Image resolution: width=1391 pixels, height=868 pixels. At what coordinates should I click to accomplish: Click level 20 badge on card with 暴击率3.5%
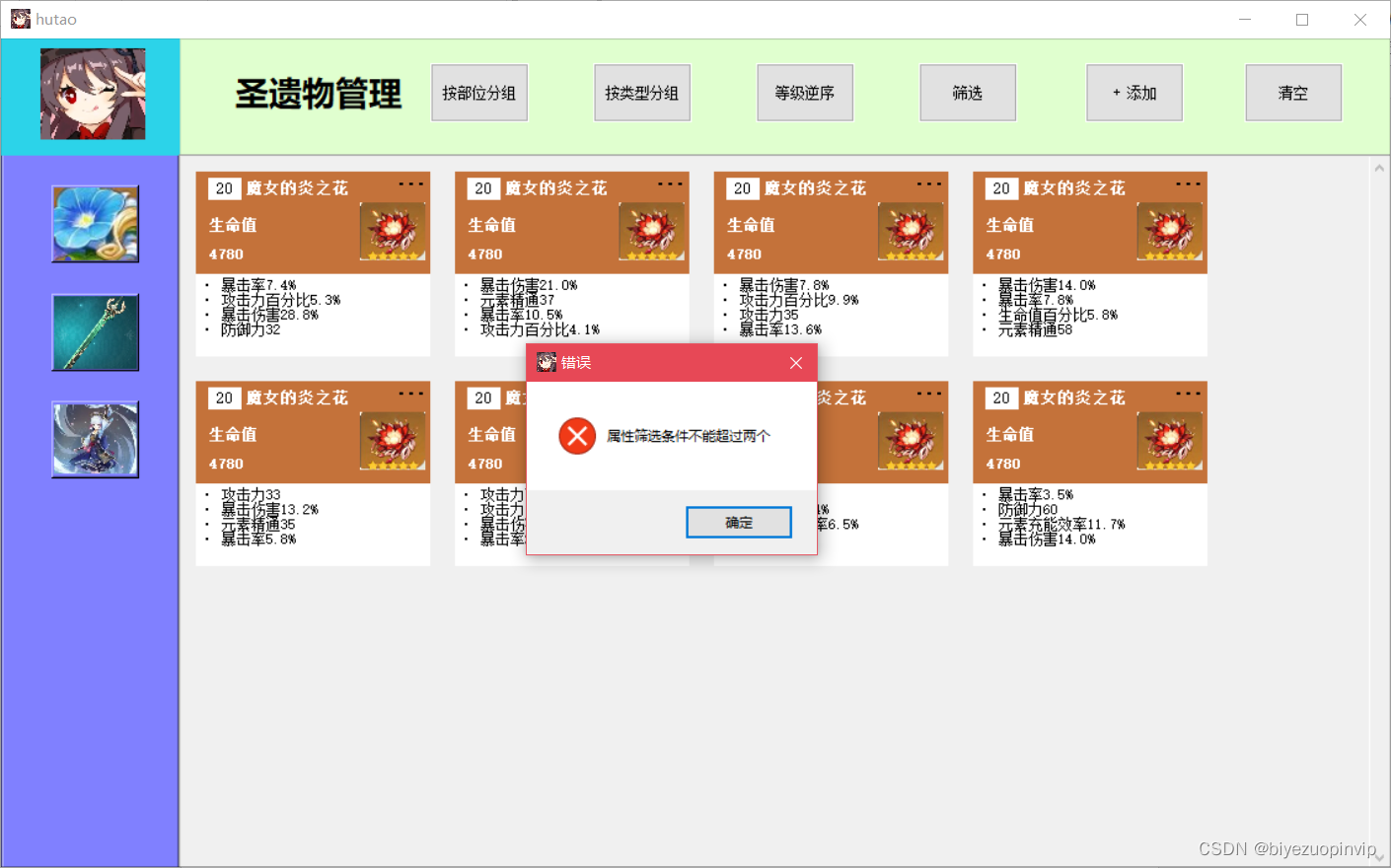1001,398
